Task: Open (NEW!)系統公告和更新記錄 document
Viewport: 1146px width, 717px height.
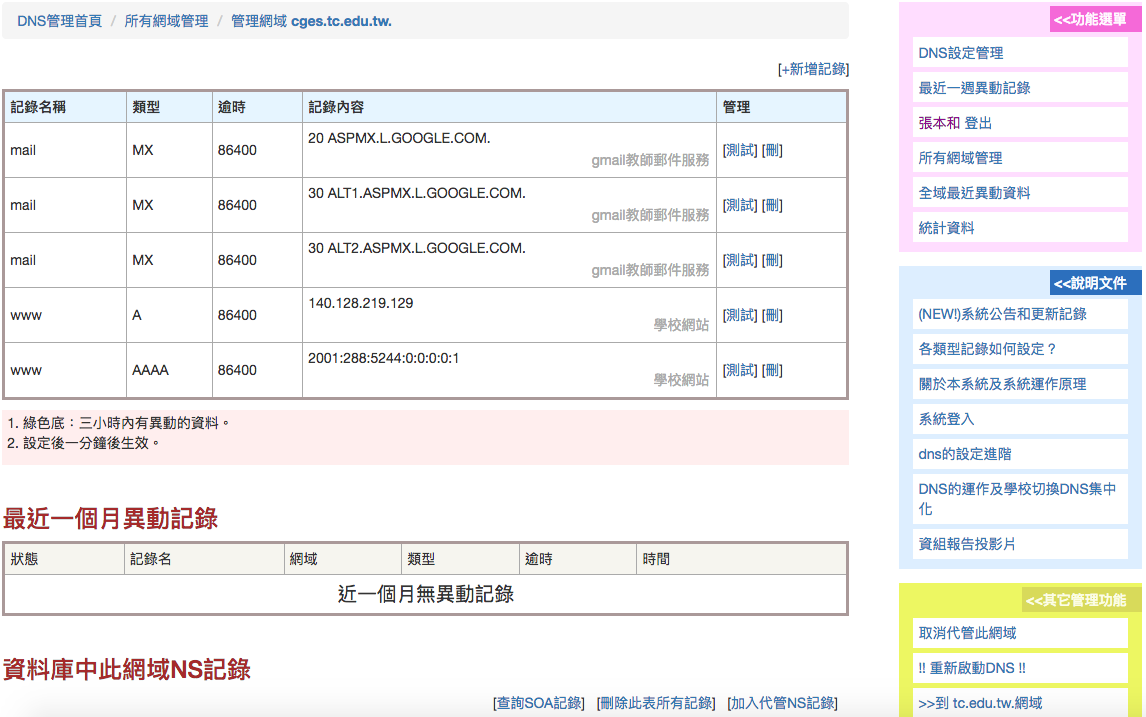Action: click(x=1002, y=314)
